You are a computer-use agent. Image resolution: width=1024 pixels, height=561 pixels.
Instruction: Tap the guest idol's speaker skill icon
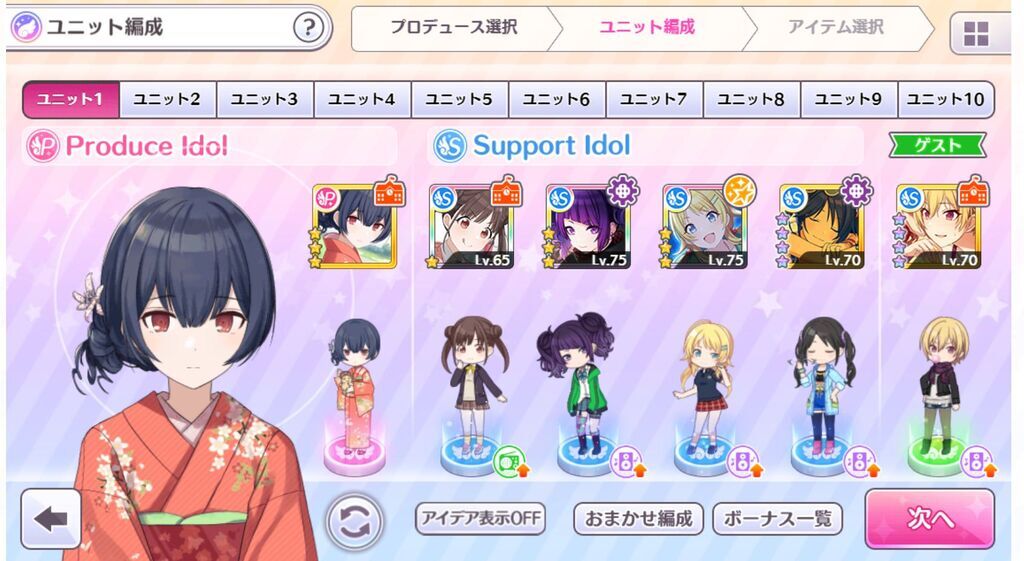coord(976,460)
